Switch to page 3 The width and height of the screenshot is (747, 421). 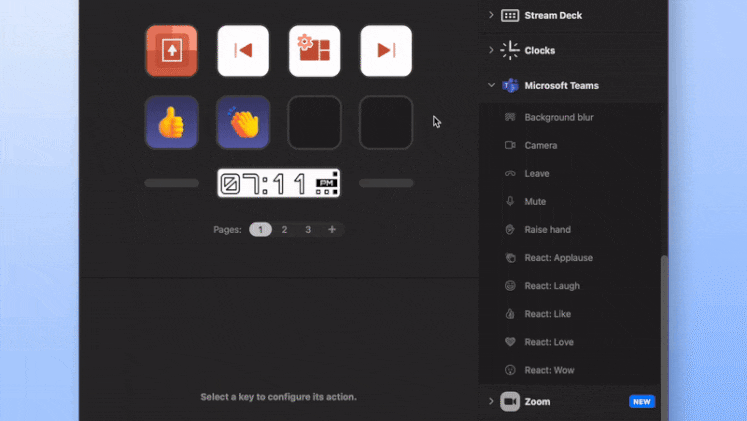click(x=308, y=230)
